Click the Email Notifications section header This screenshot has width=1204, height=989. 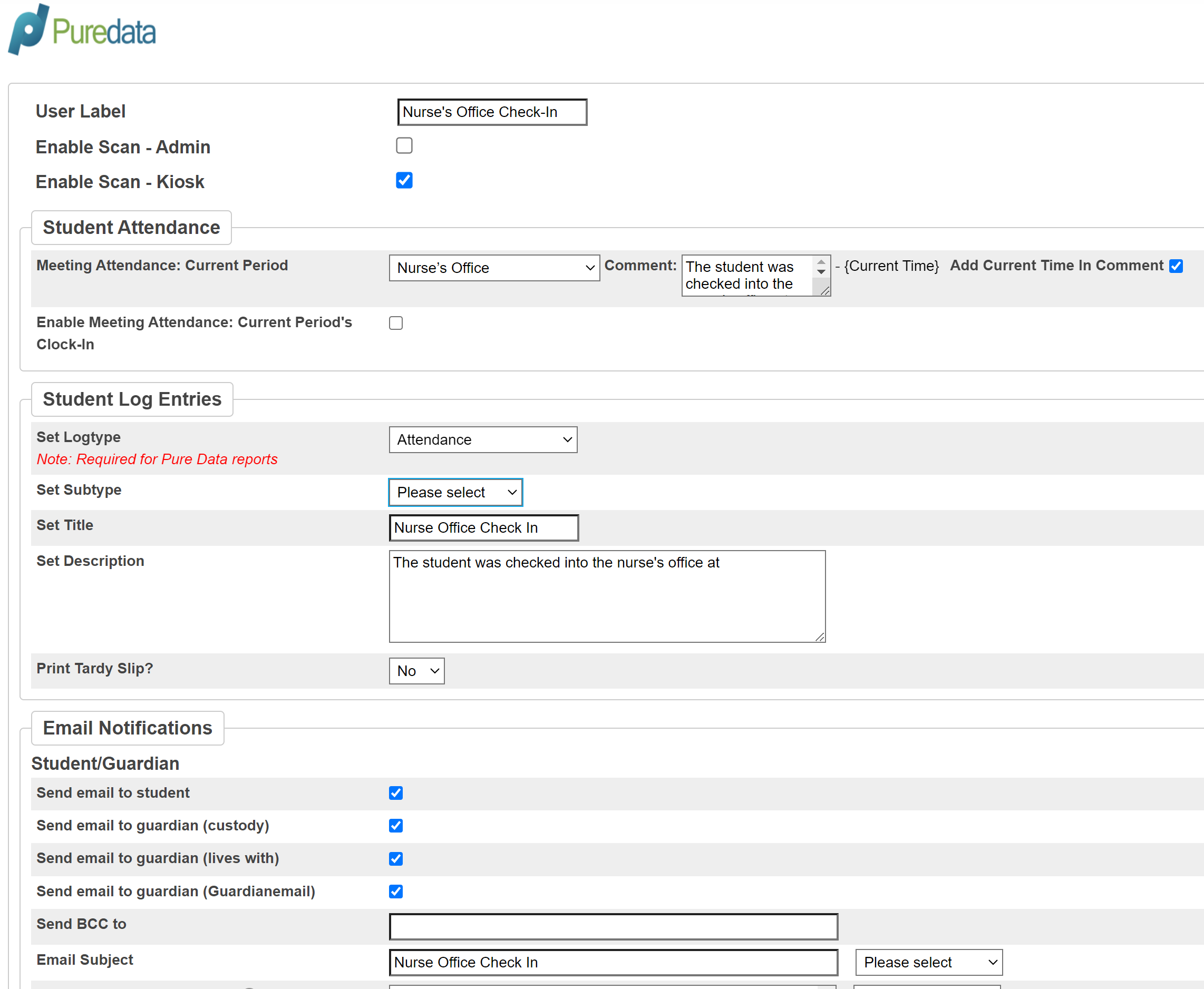coord(127,728)
